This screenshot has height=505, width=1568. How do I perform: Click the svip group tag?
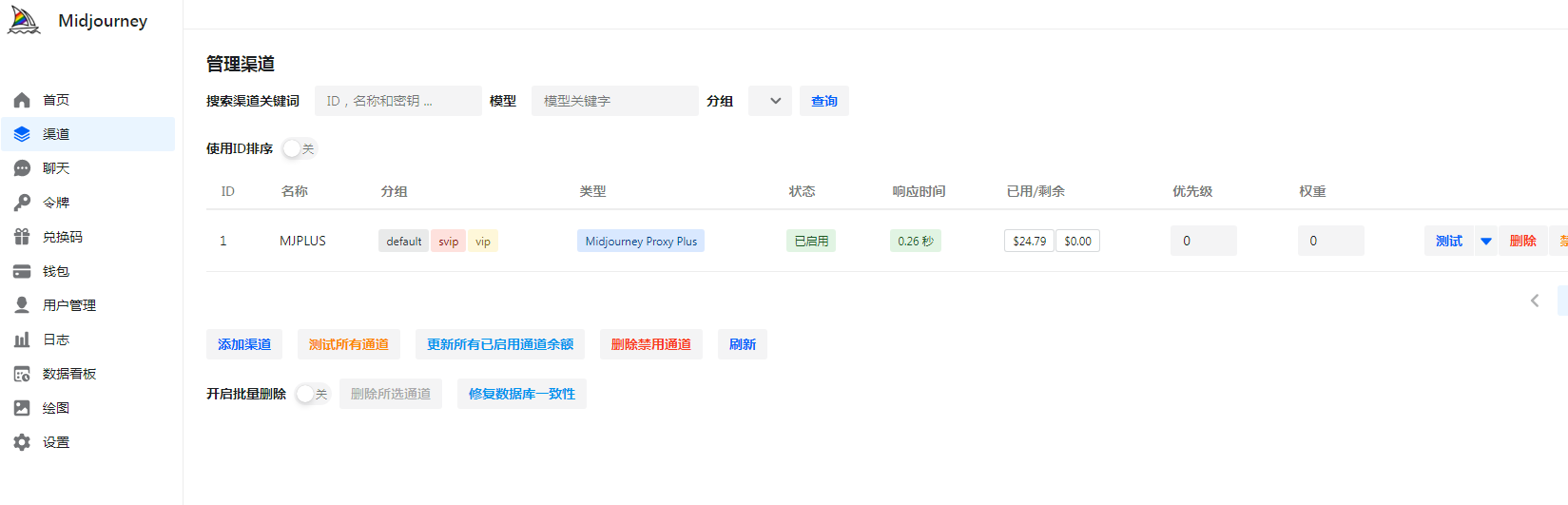click(449, 242)
